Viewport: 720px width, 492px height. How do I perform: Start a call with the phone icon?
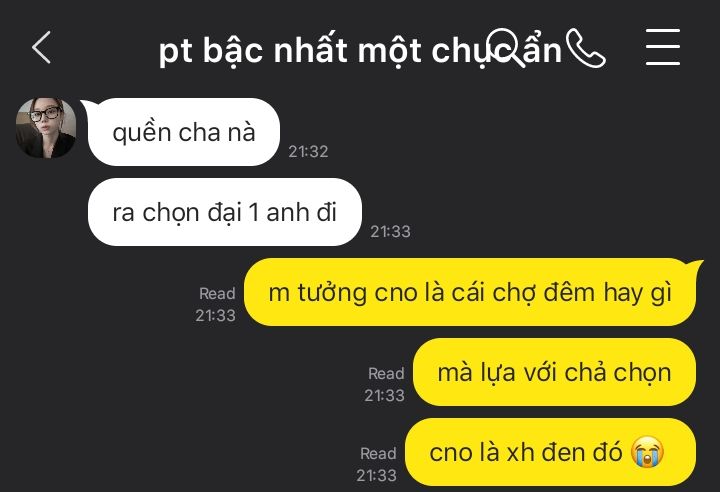pyautogui.click(x=586, y=48)
